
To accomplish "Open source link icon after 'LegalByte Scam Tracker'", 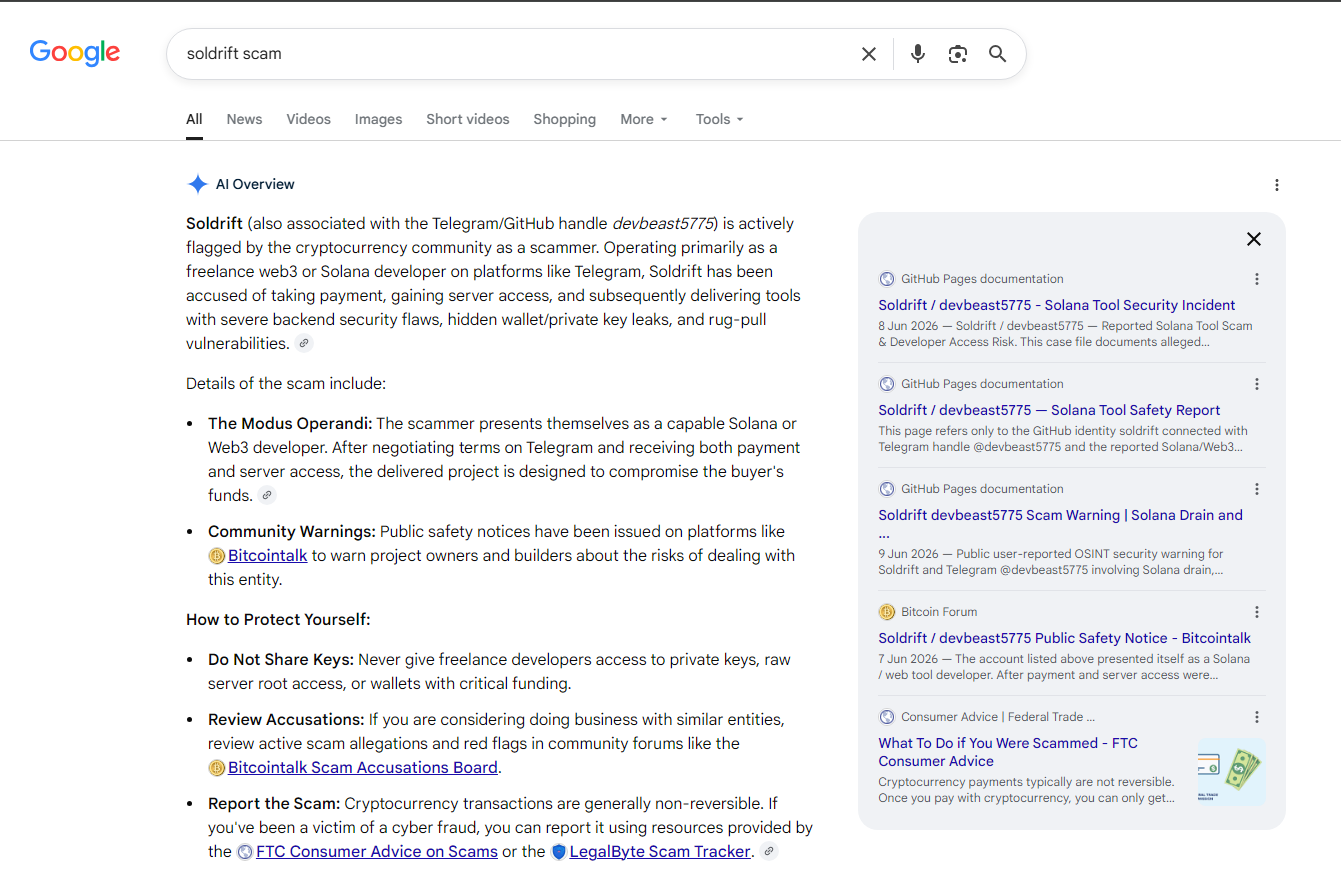I will point(768,851).
